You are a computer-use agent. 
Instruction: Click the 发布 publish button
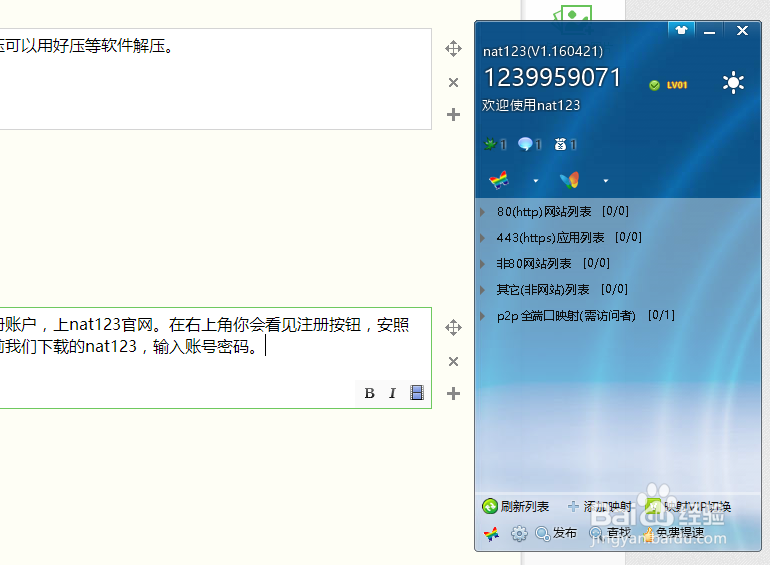click(556, 533)
